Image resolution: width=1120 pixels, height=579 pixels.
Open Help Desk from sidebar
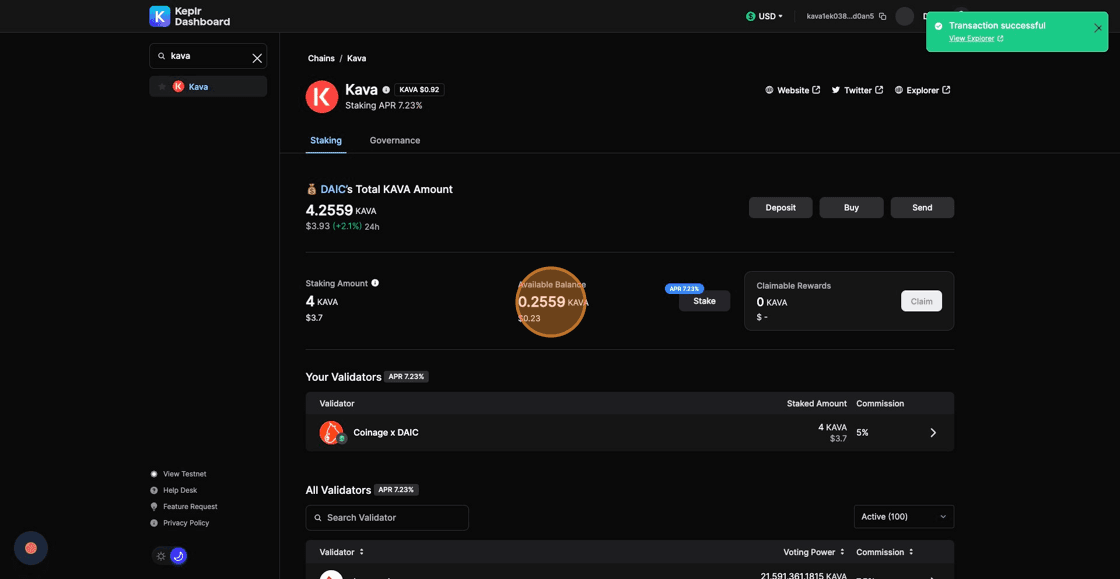179,490
